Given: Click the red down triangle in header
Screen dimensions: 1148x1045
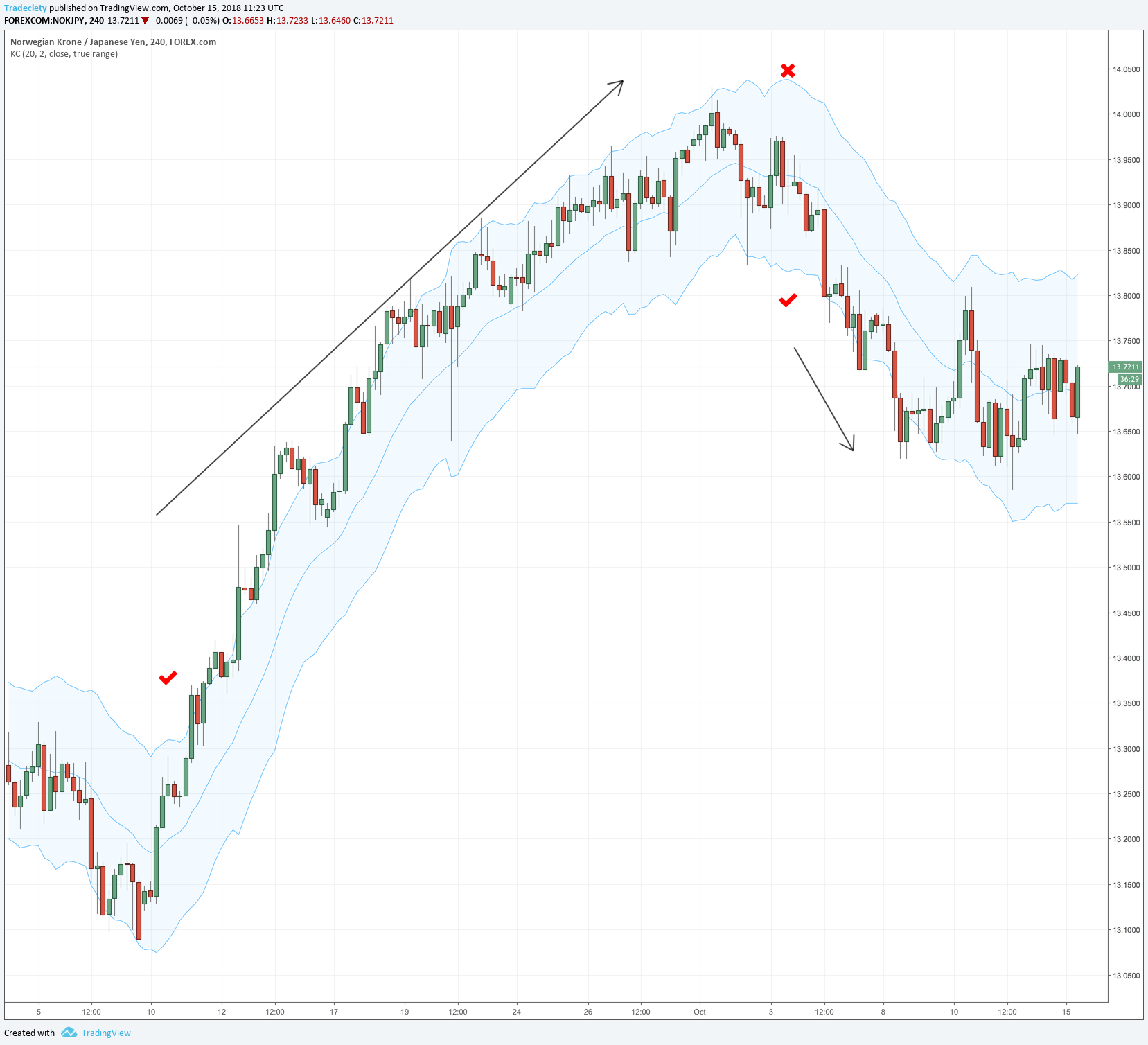Looking at the screenshot, I should point(145,21).
